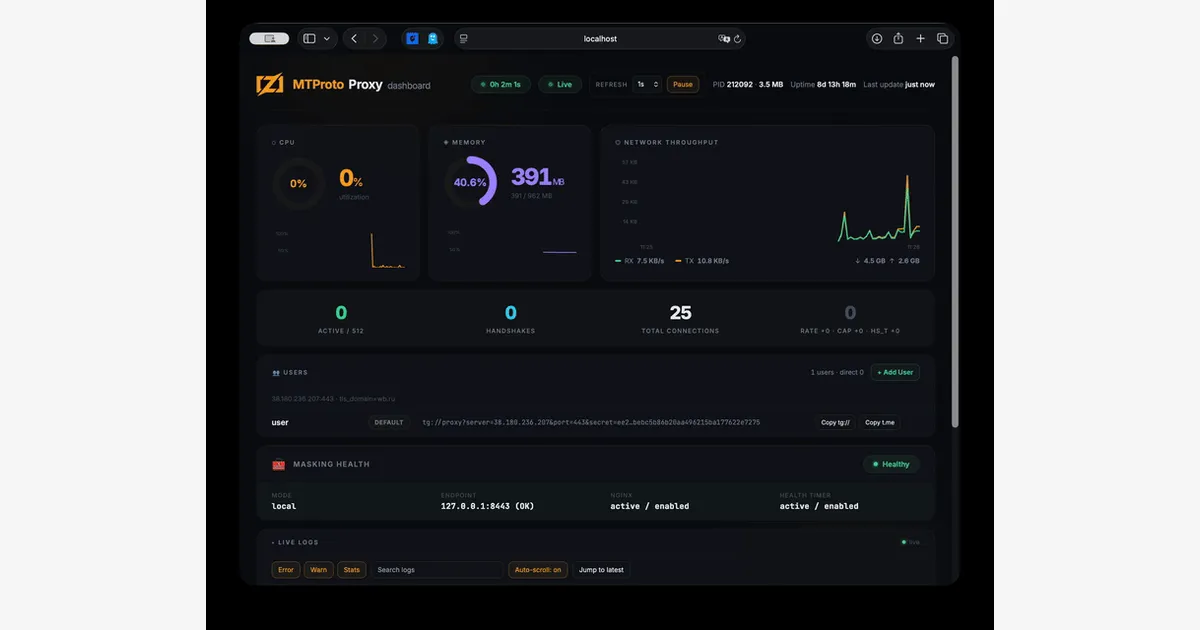
Task: Click the RX 7.5 KB/s legend
Action: tap(640, 261)
